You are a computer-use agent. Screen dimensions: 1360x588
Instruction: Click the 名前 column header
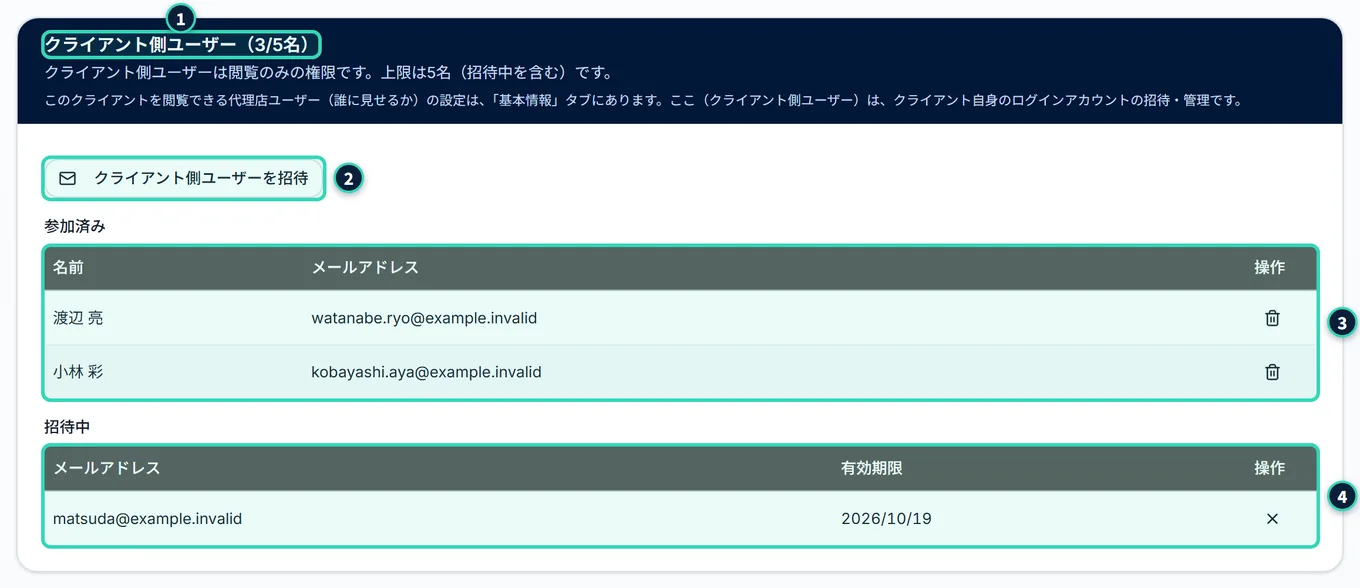coord(68,268)
